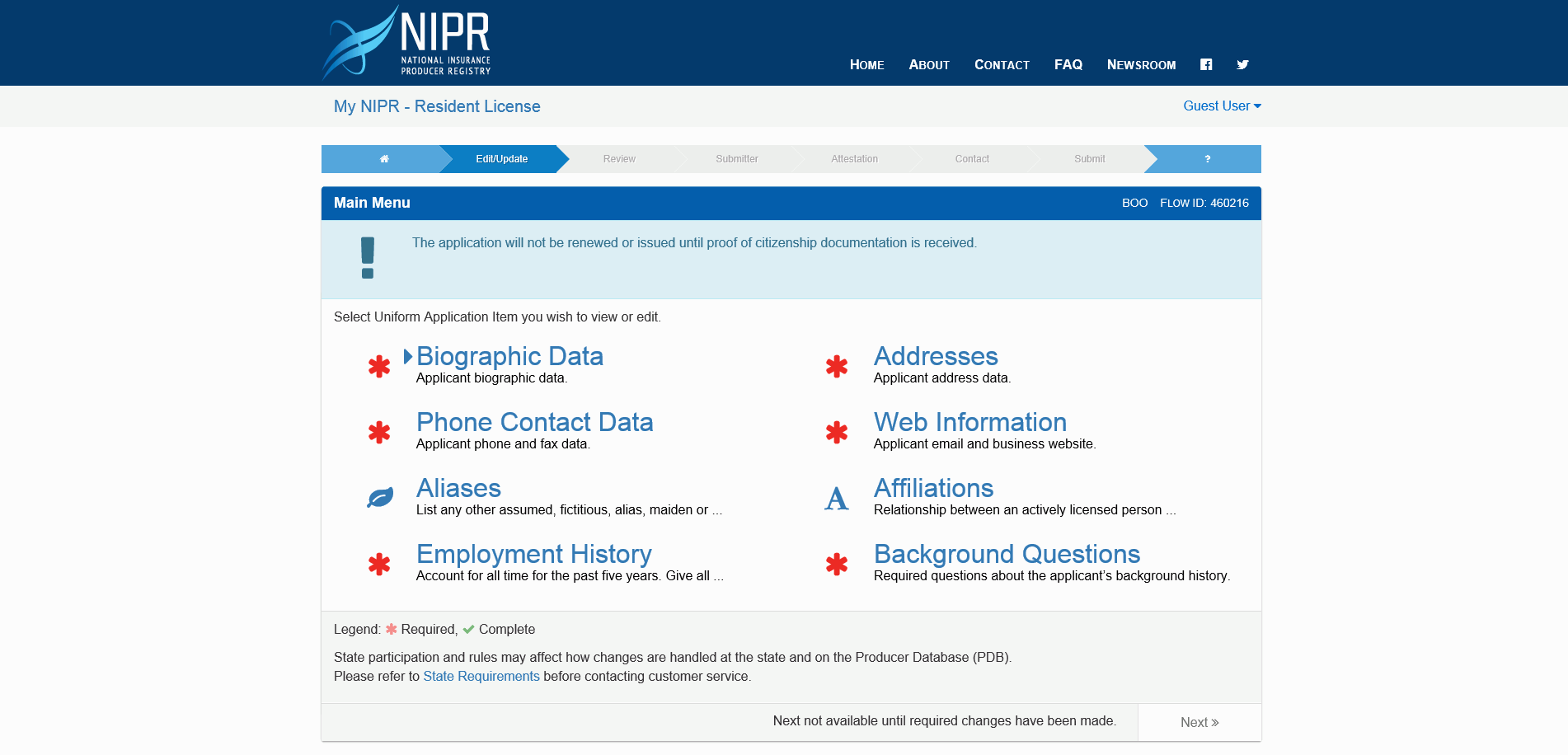The width and height of the screenshot is (1568, 755).
Task: Select the Edit/Update step tab
Action: point(502,159)
